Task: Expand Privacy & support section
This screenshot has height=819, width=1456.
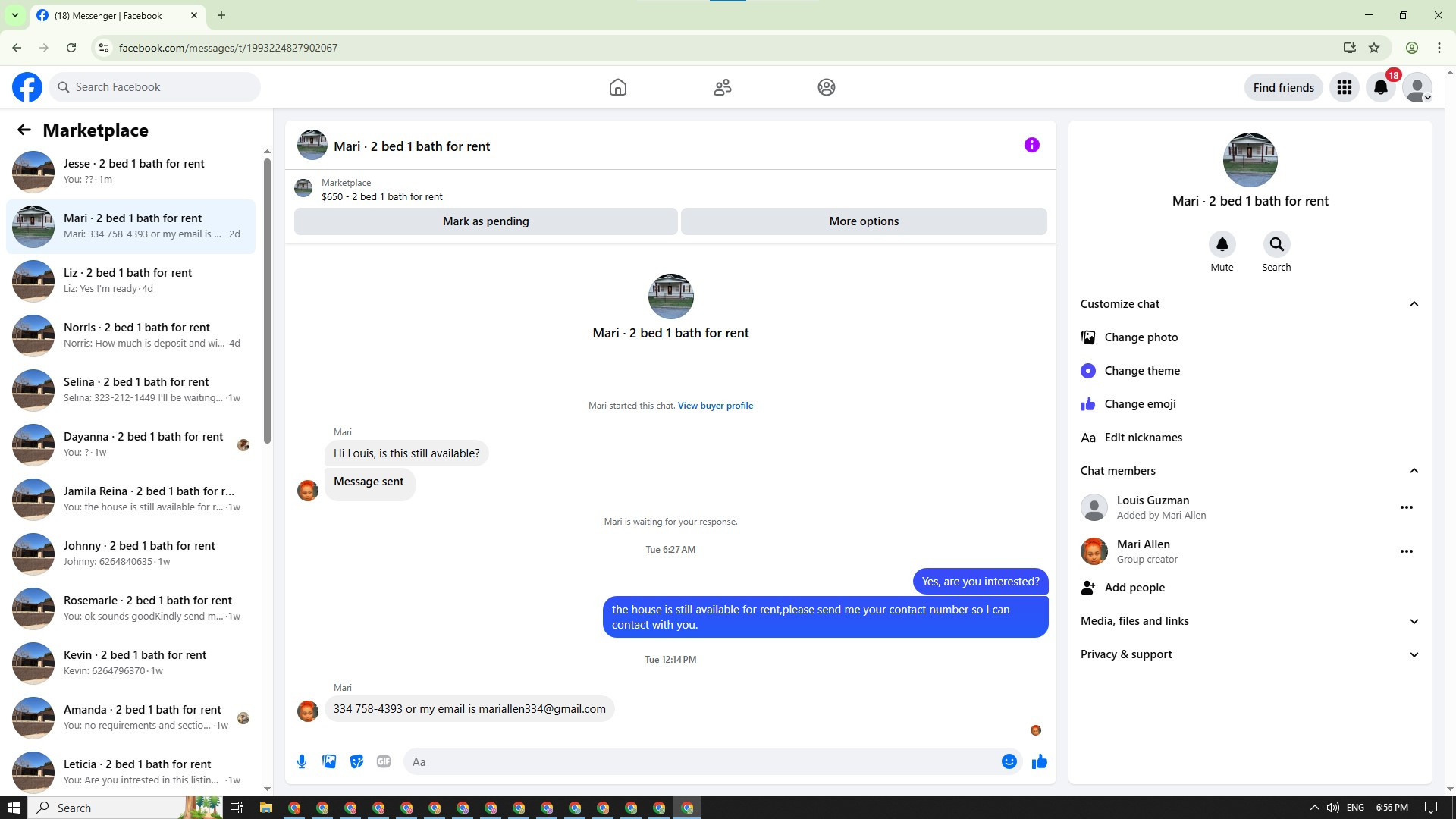Action: [x=1414, y=654]
